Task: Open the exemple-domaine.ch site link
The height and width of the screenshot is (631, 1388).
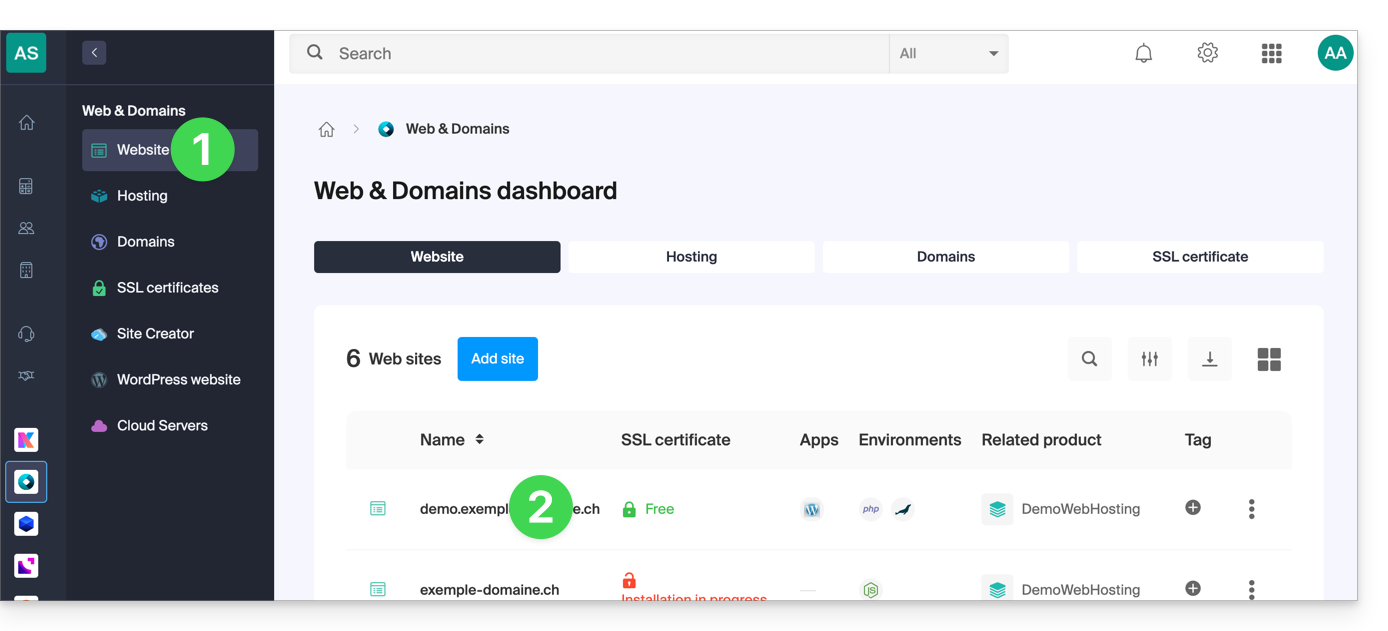Action: (x=489, y=589)
